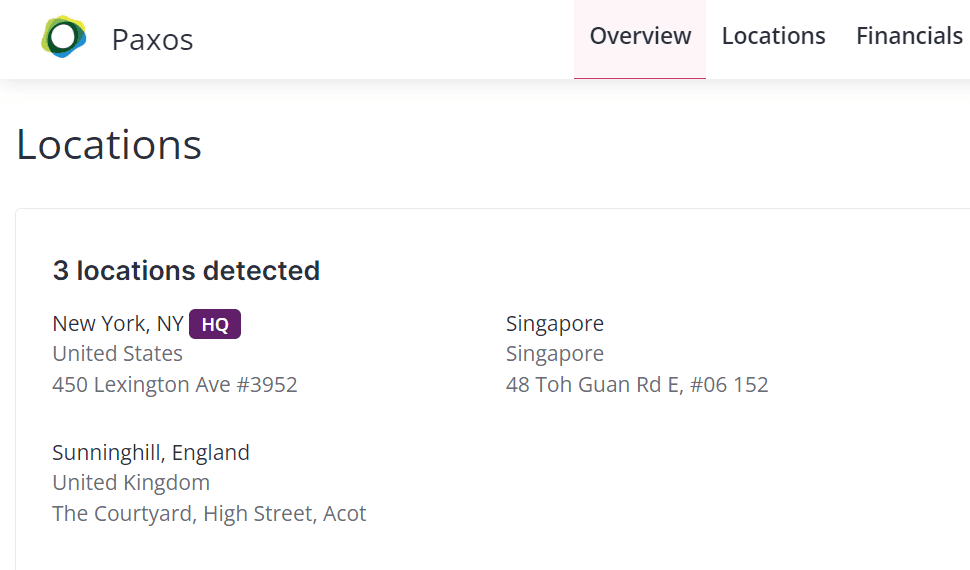Click the purple HQ badge
The width and height of the screenshot is (970, 570).
(x=215, y=324)
